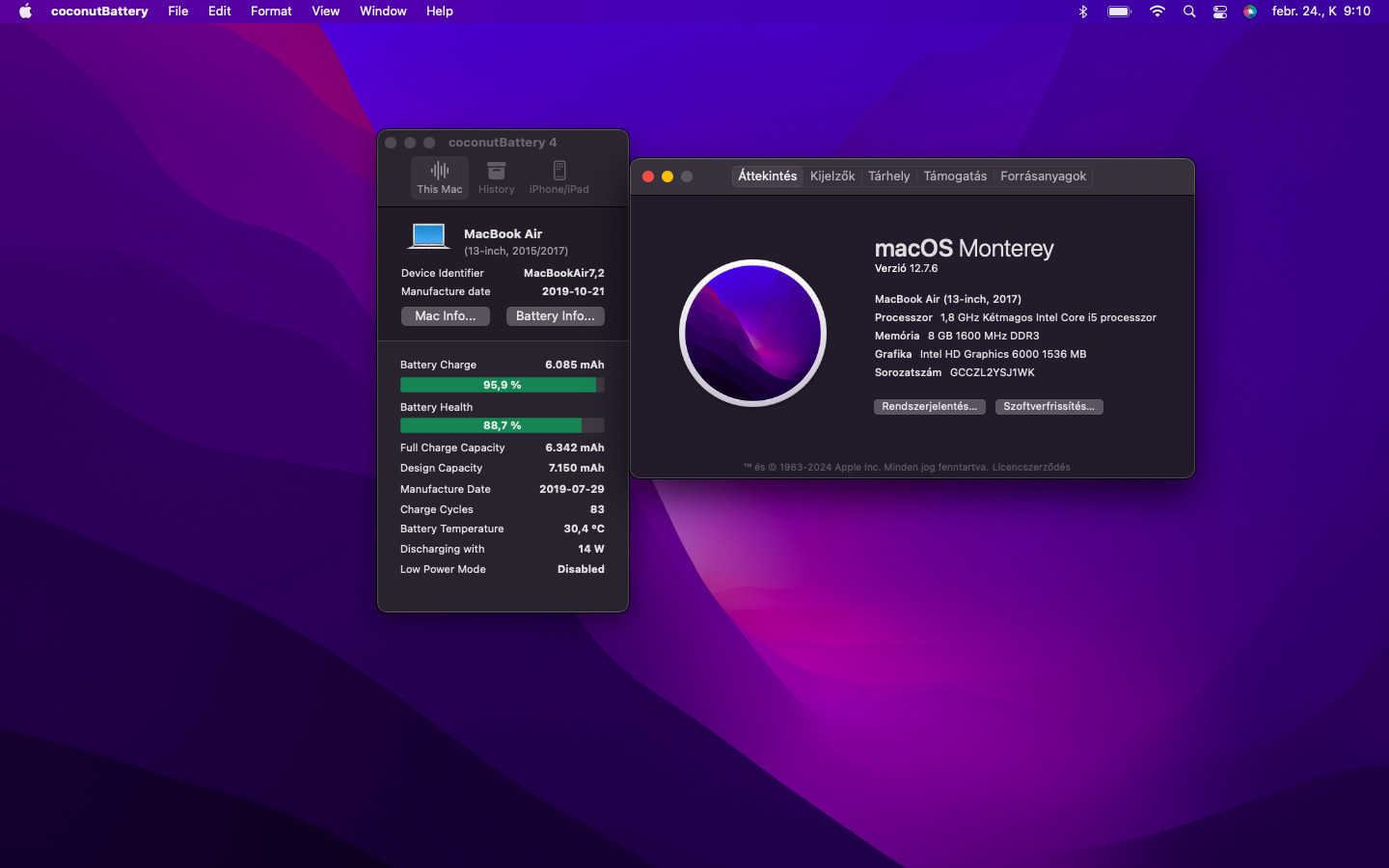Click the Verzió 12.7.6 text
The image size is (1389, 868).
click(x=906, y=269)
